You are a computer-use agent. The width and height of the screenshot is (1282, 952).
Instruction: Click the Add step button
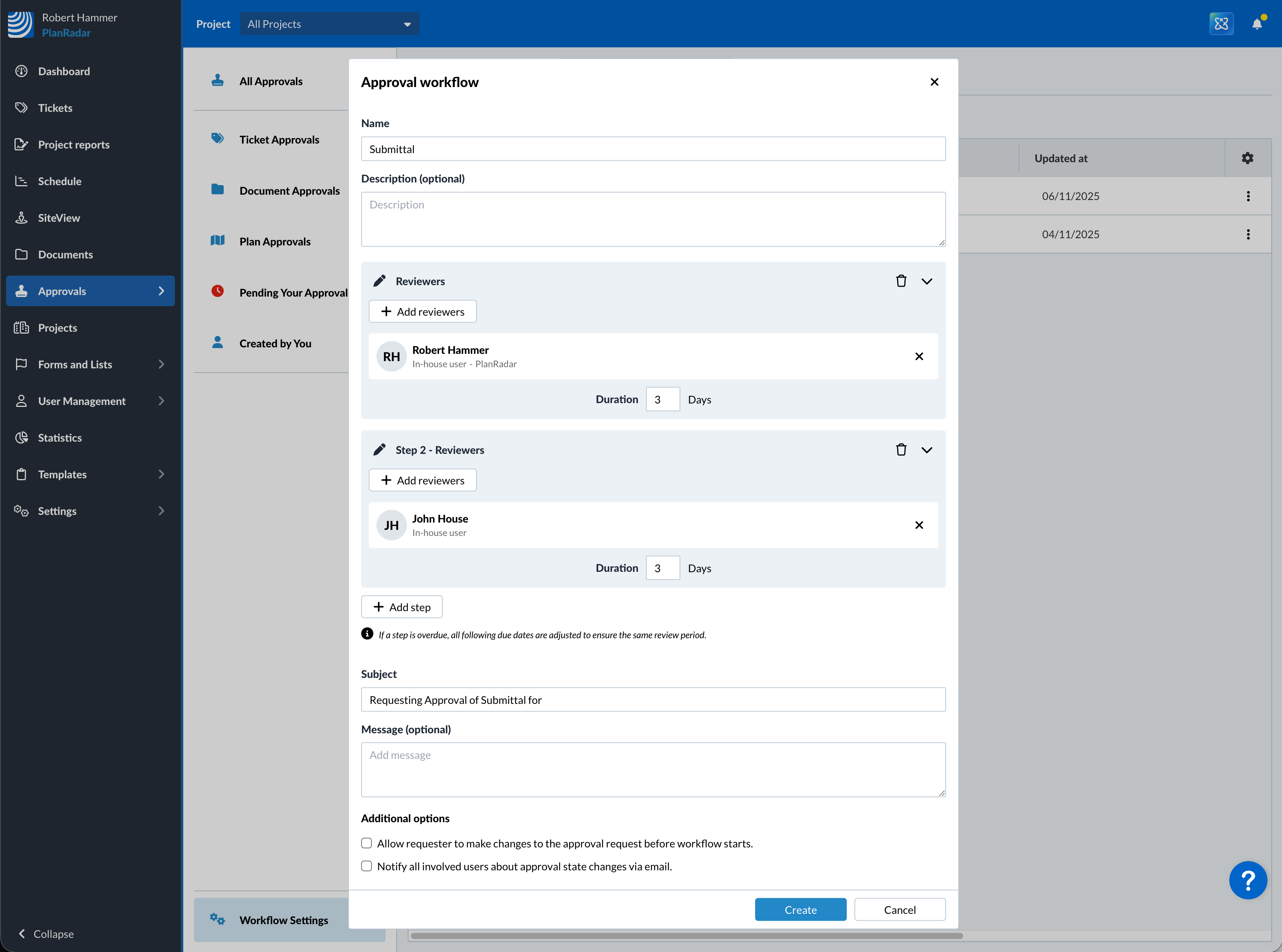pyautogui.click(x=402, y=607)
